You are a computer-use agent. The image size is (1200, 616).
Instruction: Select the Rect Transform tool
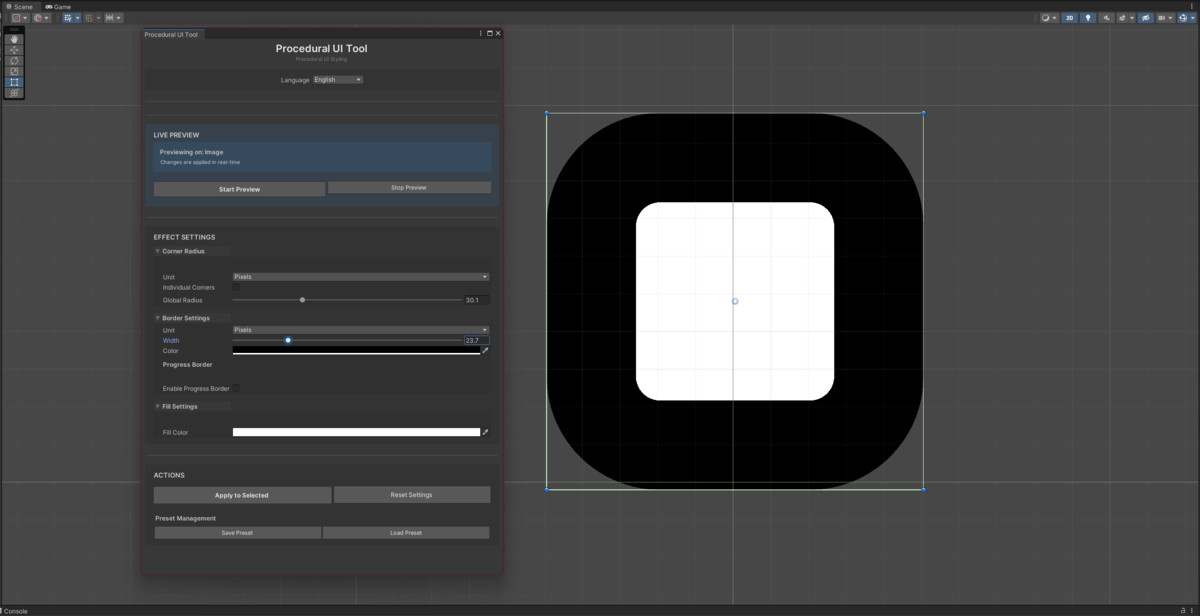point(14,81)
